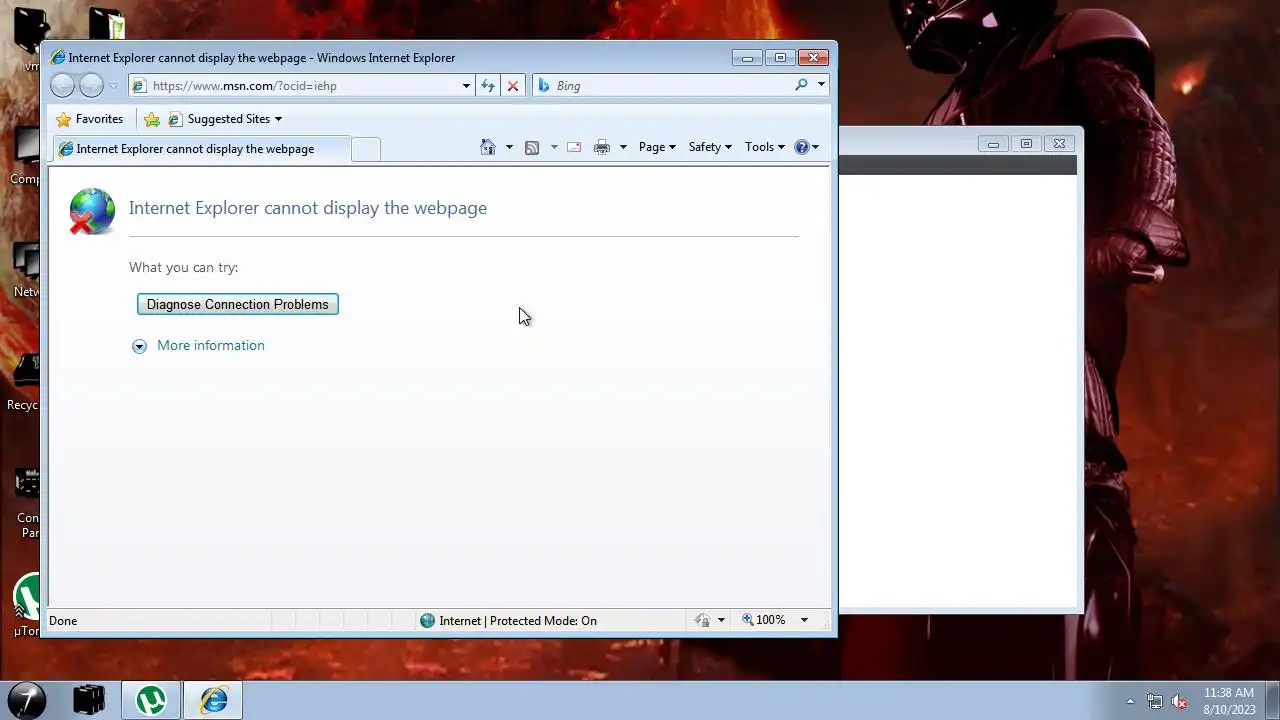Expand the Home button dropdown arrow
The image size is (1280, 720).
point(509,147)
